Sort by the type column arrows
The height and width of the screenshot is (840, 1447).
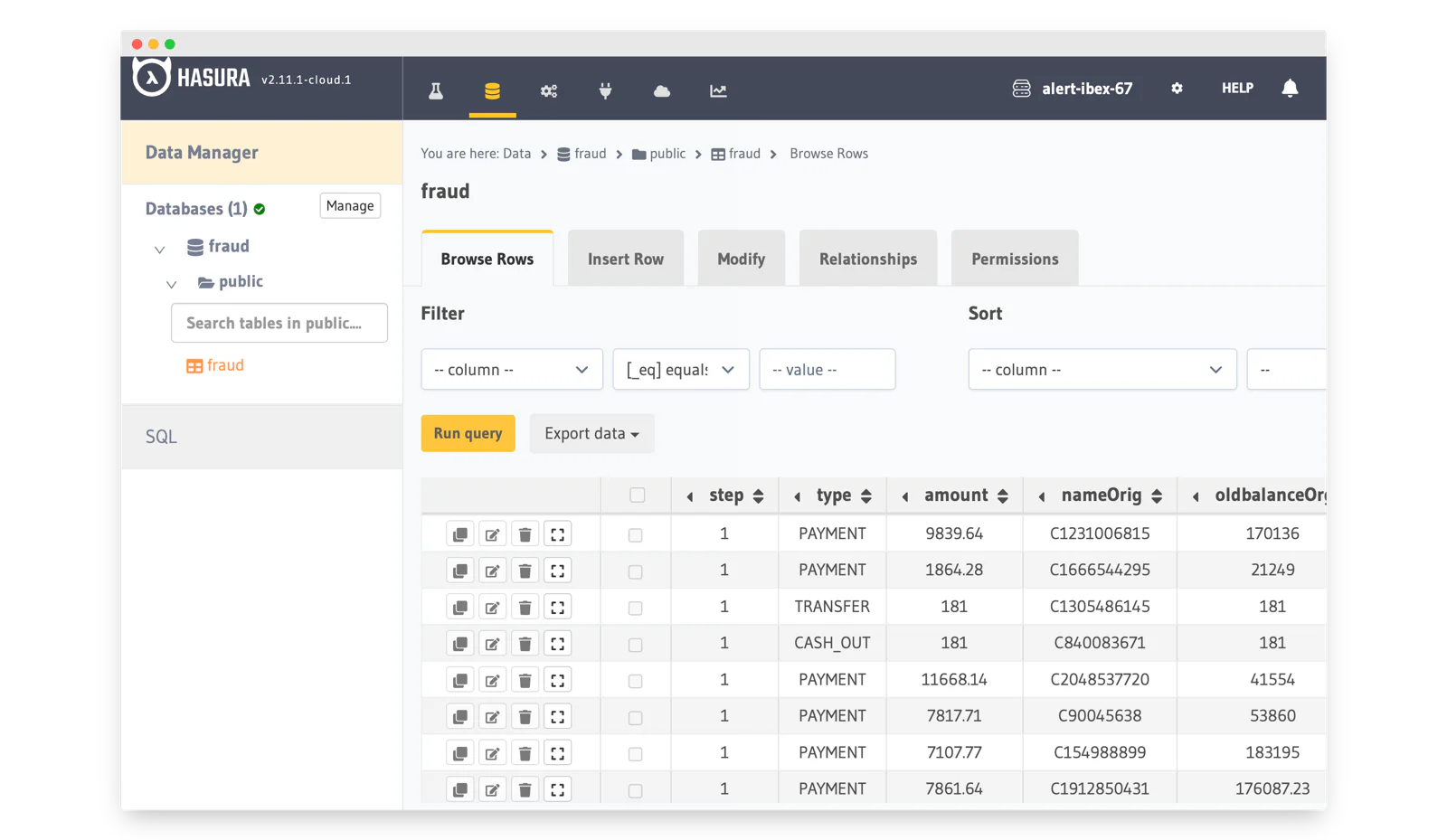tap(866, 496)
